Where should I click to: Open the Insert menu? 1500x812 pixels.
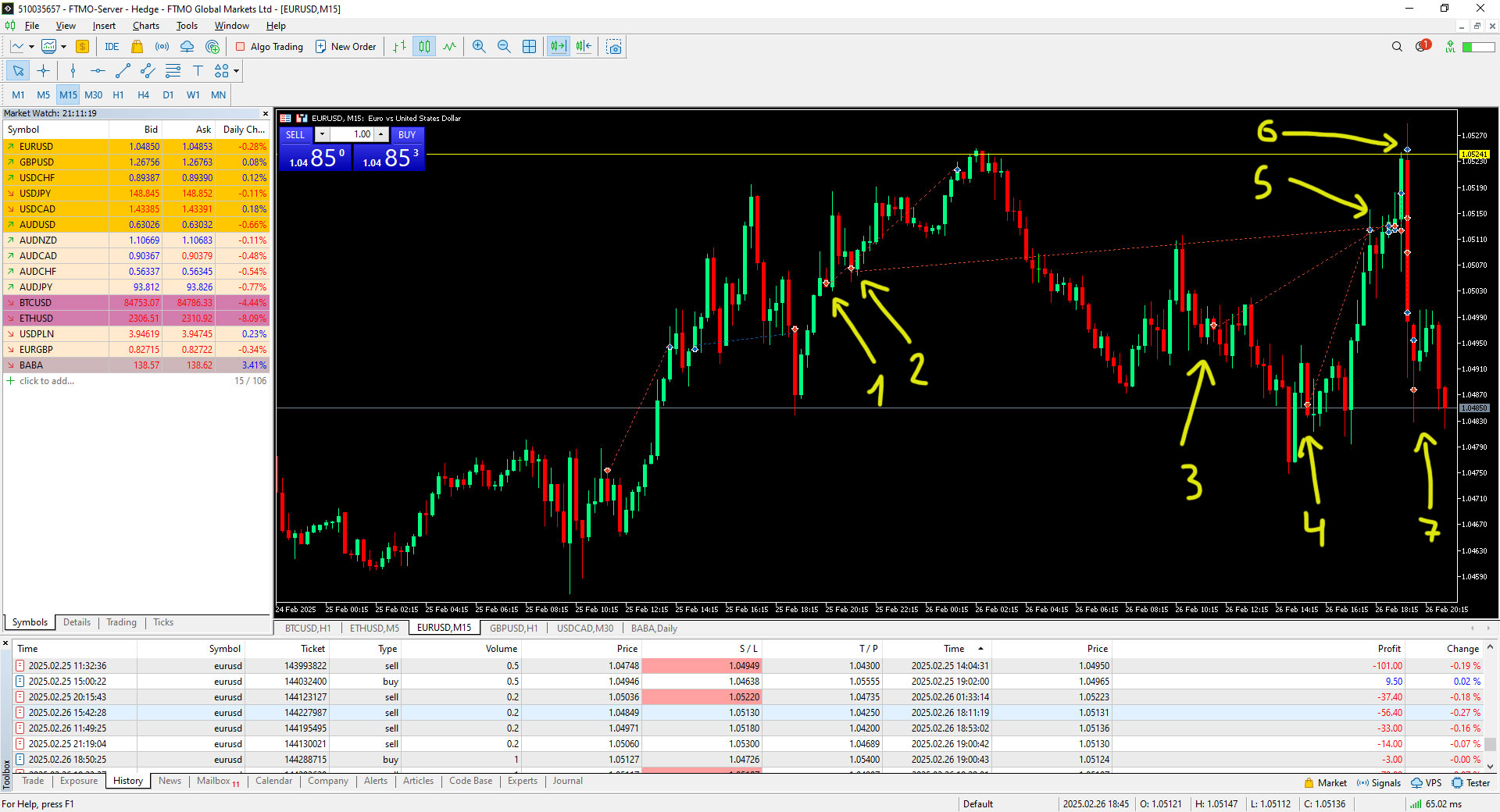pos(104,26)
